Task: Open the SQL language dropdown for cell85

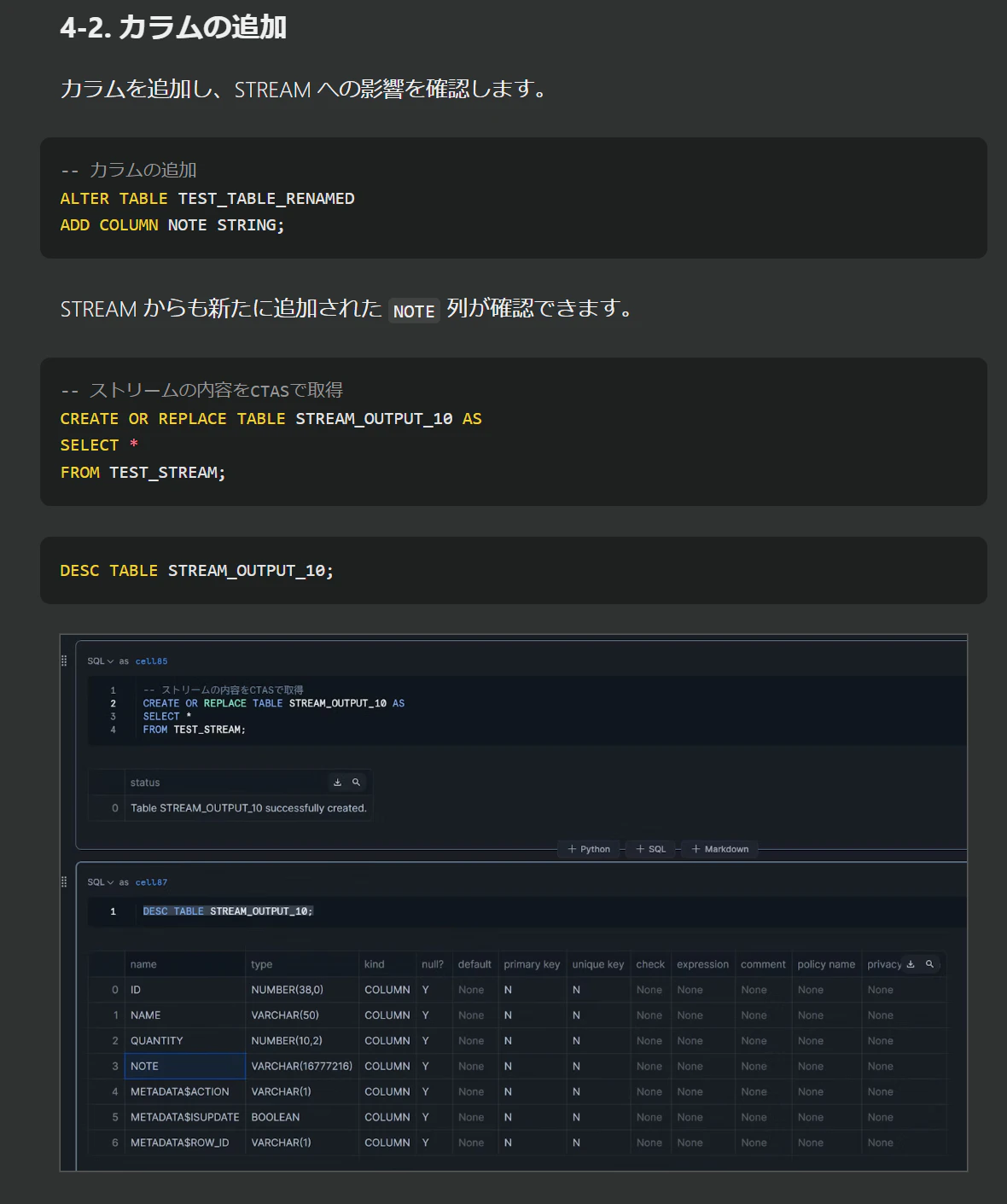Action: [x=100, y=661]
